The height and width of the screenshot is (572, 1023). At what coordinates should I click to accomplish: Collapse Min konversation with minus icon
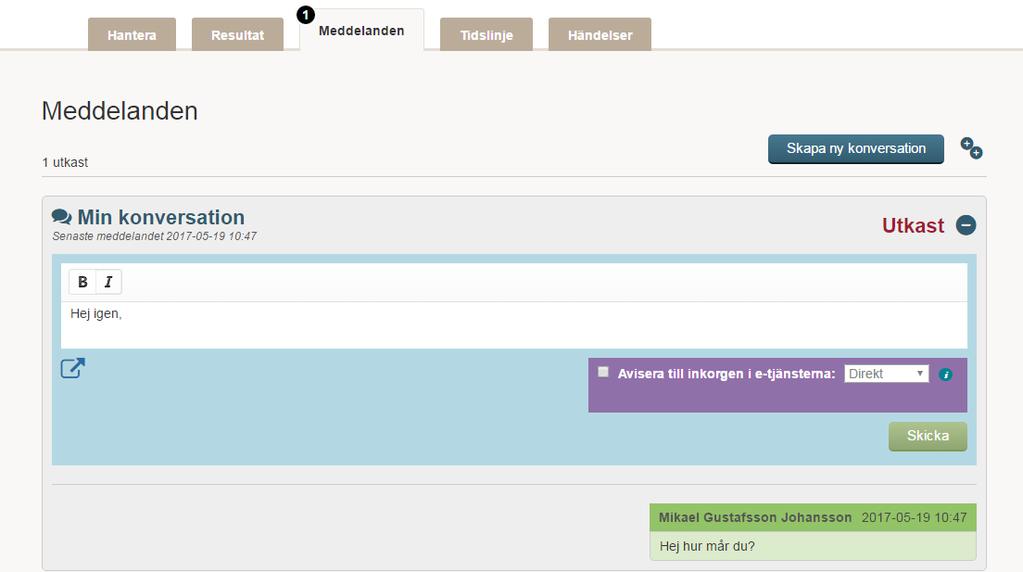click(x=966, y=225)
